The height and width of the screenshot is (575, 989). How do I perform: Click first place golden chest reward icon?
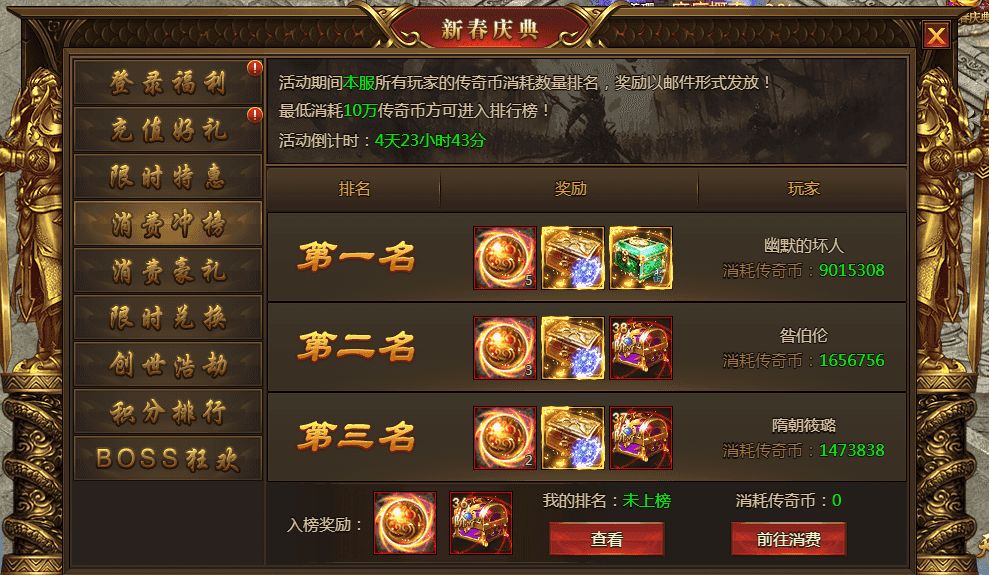pyautogui.click(x=573, y=258)
